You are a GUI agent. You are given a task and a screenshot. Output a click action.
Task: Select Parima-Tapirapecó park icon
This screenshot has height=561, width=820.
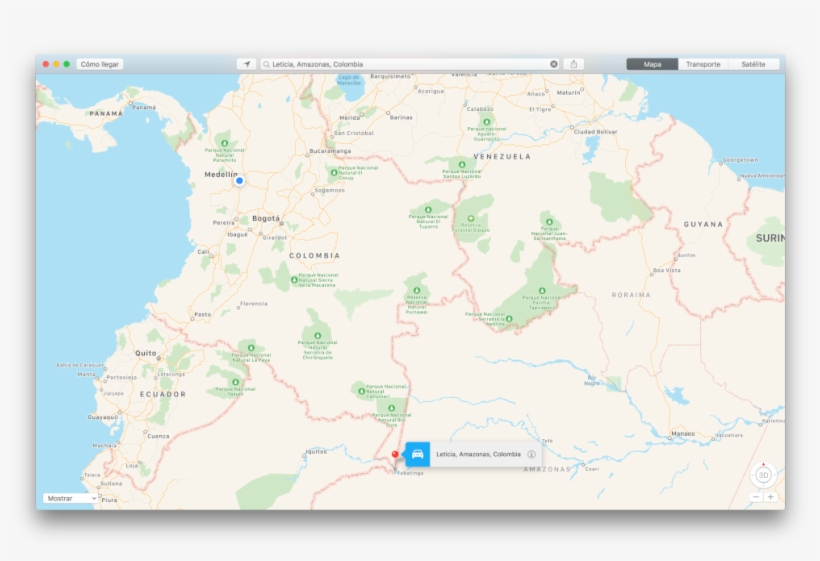pos(542,291)
